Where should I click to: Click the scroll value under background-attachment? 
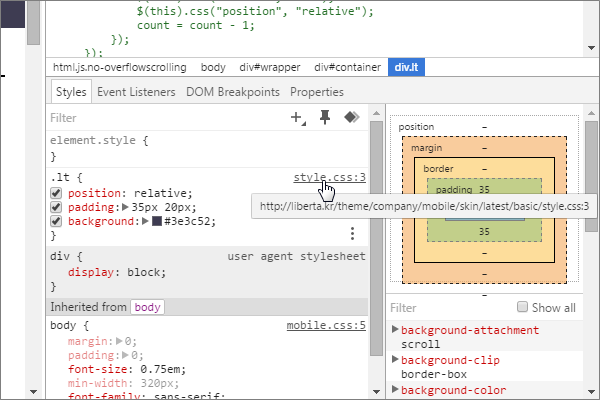click(x=420, y=344)
